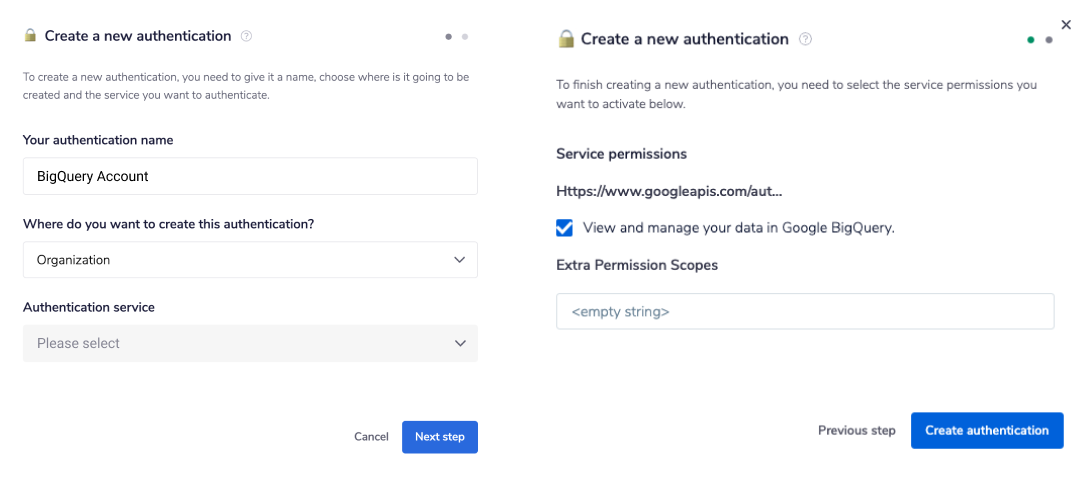Click the second step dot in the left dialog
1090x477 pixels.
[465, 37]
